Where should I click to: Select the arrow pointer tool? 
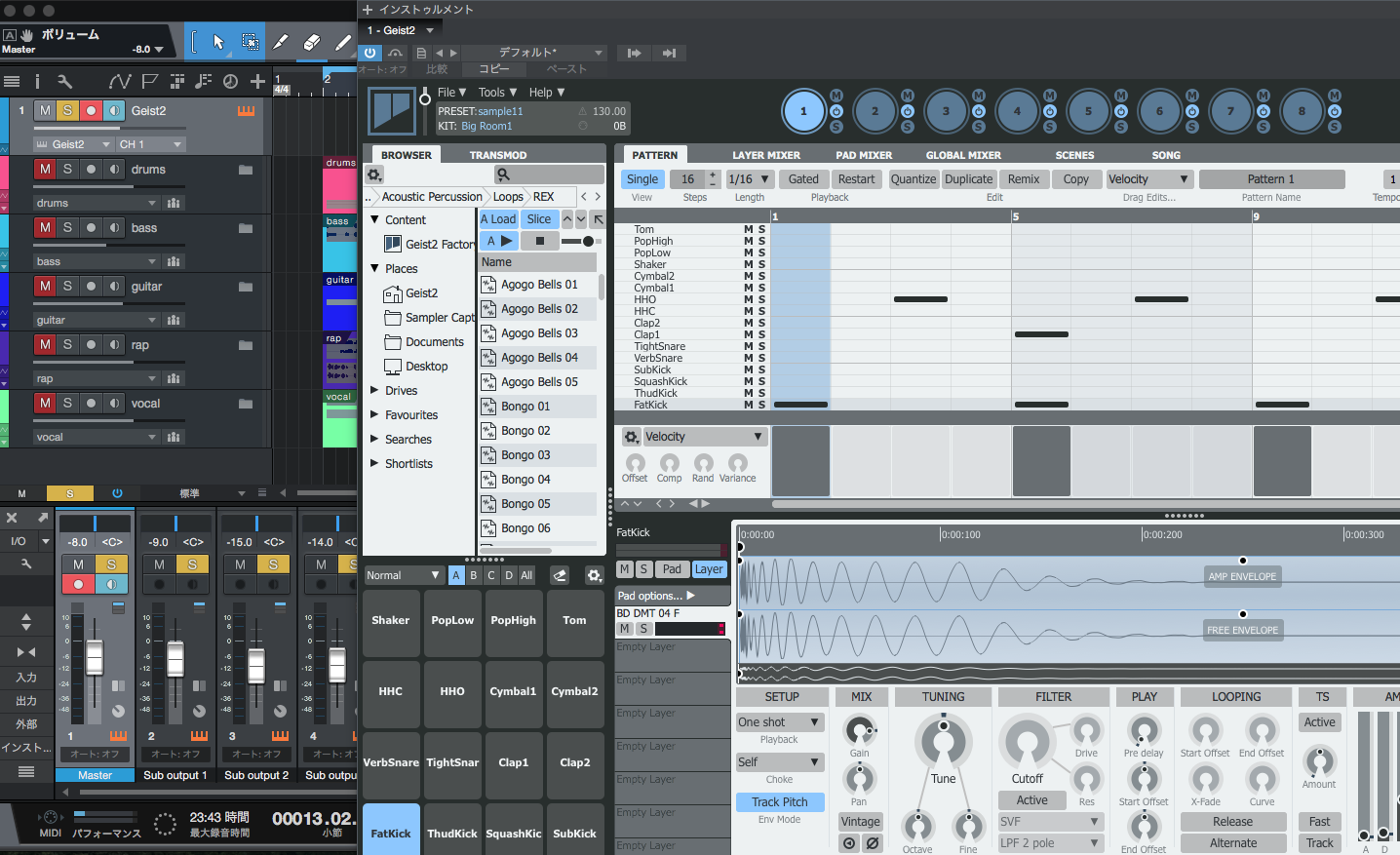tap(218, 42)
